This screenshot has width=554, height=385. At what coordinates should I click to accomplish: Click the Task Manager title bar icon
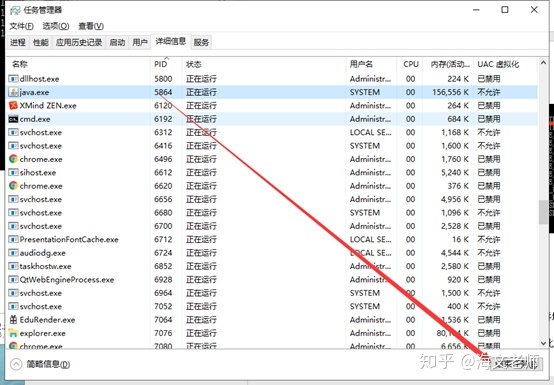tap(15, 10)
